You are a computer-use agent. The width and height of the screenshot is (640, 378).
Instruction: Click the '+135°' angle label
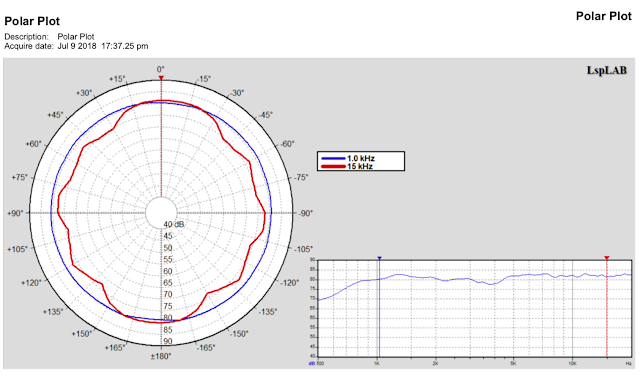point(53,312)
